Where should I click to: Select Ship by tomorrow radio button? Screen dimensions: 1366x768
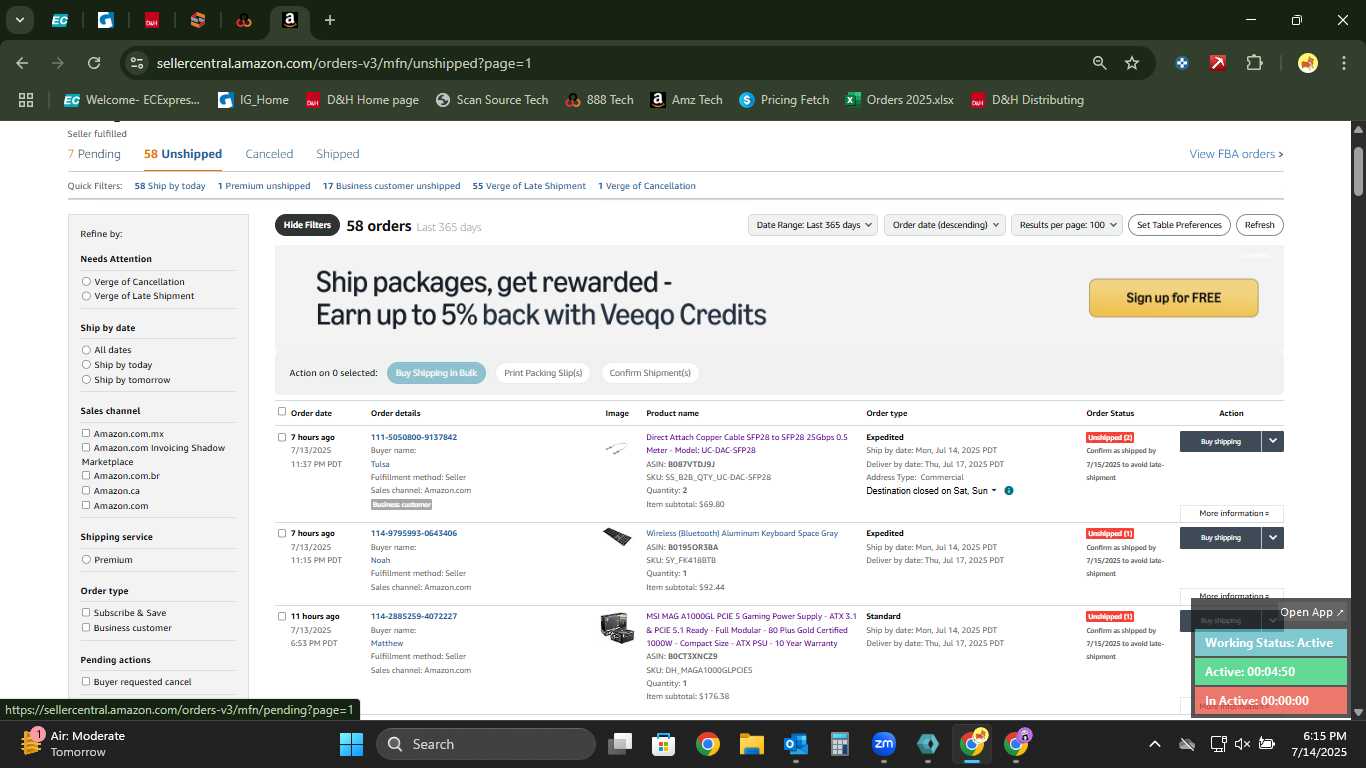pyautogui.click(x=86, y=380)
